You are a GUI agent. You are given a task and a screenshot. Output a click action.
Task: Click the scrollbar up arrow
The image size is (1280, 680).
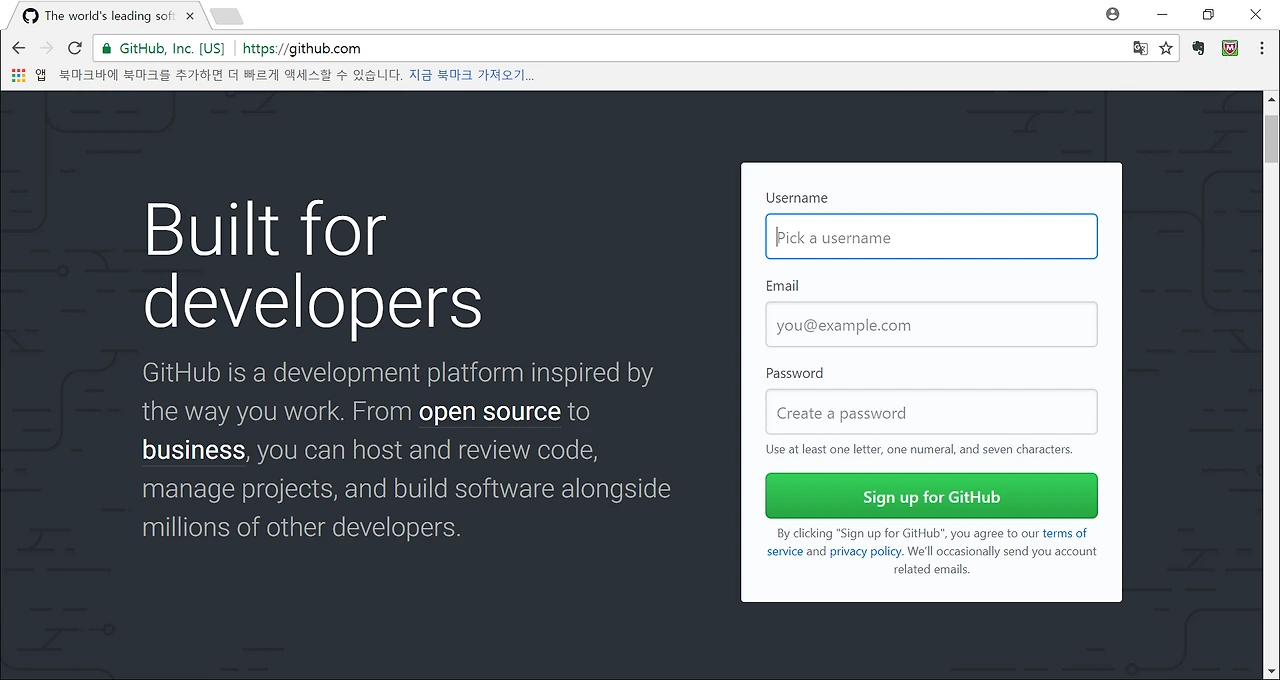(1271, 100)
